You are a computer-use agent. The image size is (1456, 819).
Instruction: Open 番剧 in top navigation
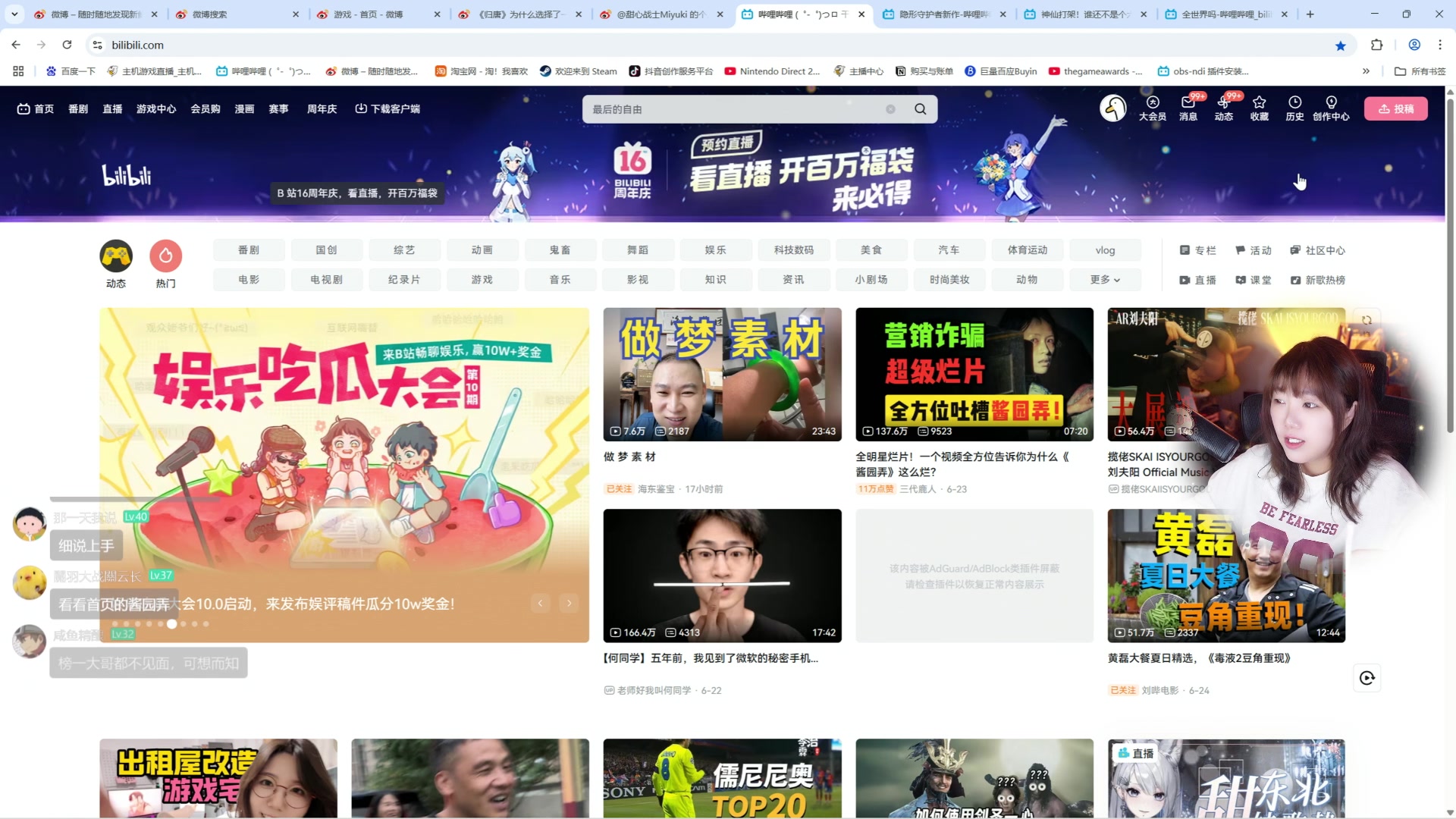[x=78, y=108]
